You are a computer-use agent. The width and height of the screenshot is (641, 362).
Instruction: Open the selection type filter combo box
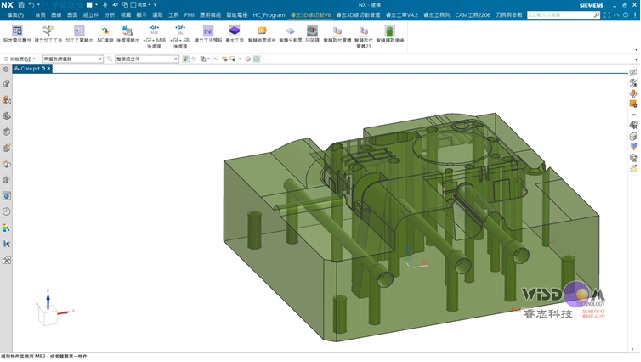pos(73,59)
